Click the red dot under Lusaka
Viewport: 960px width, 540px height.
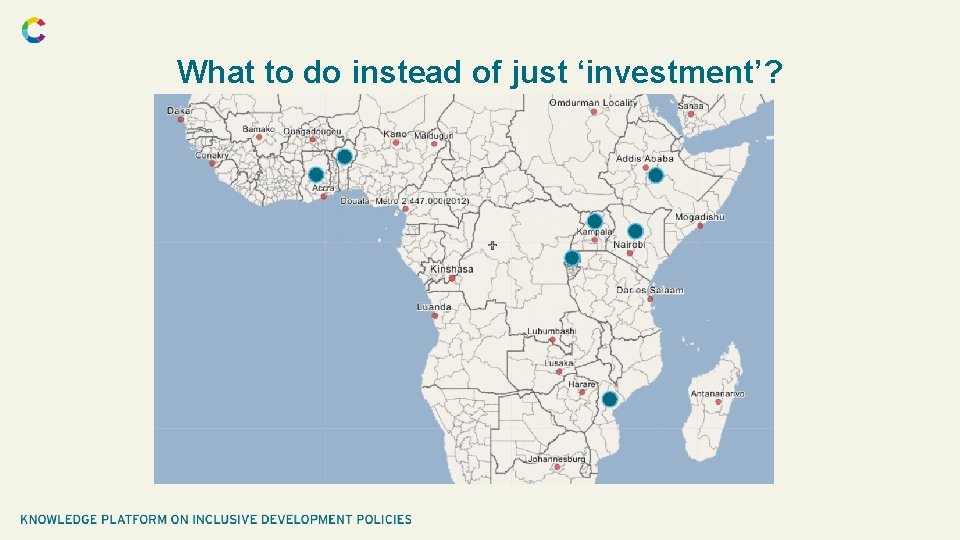(x=559, y=372)
